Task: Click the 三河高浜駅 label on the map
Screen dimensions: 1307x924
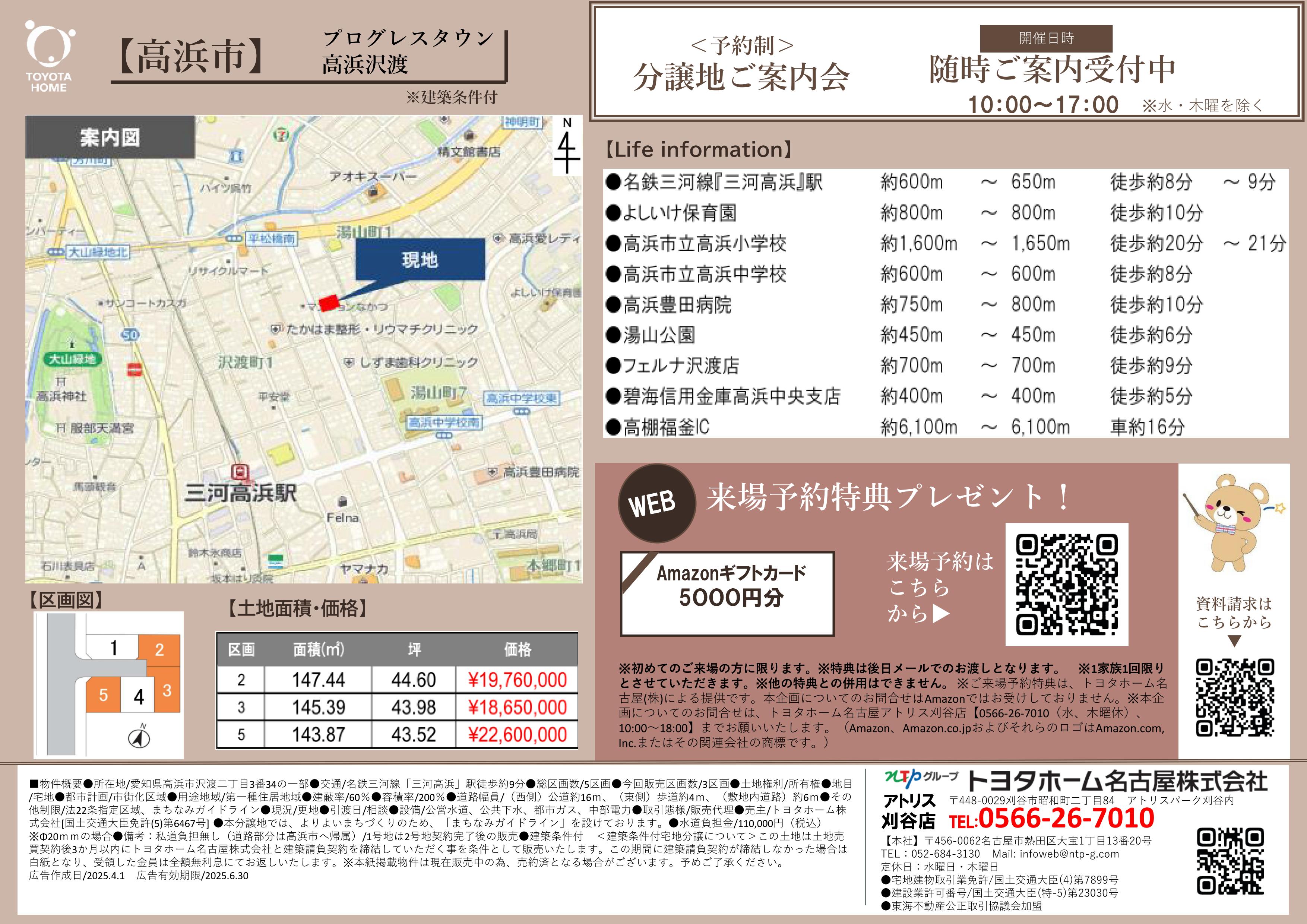Action: 240,494
